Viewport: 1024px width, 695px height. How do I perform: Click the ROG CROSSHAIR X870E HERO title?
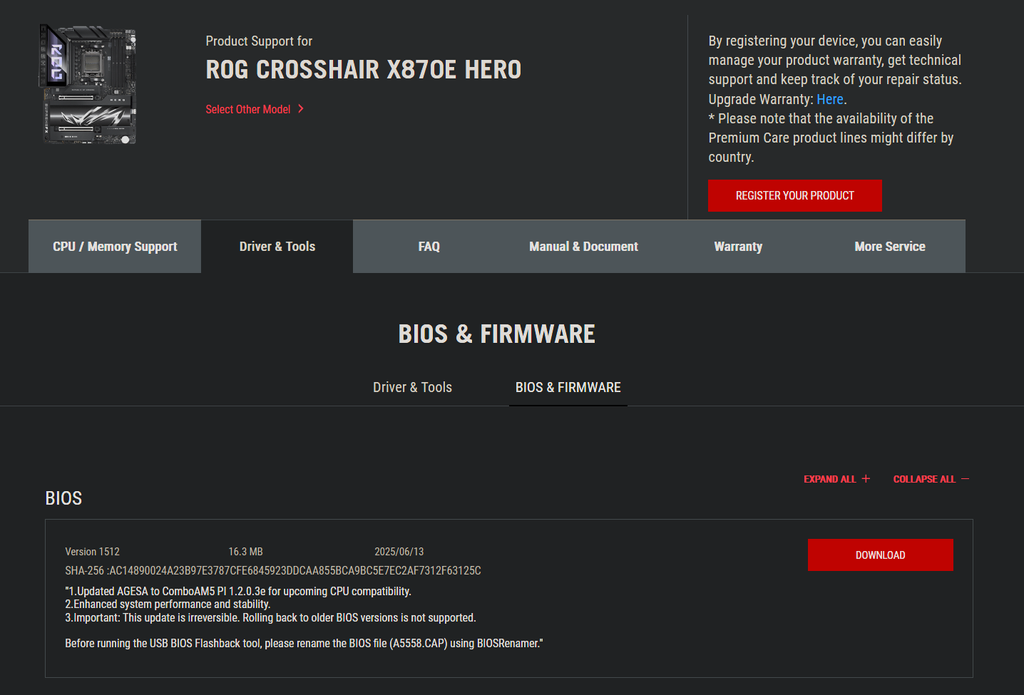363,69
